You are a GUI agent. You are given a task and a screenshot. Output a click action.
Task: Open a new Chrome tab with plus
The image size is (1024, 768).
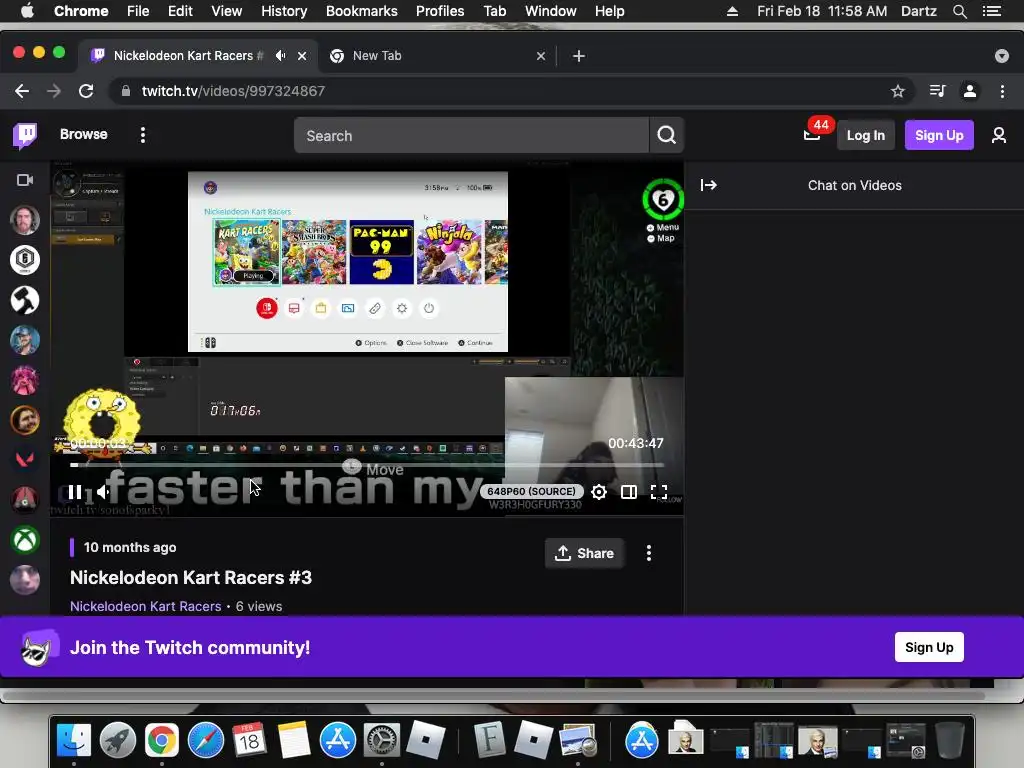coord(579,56)
